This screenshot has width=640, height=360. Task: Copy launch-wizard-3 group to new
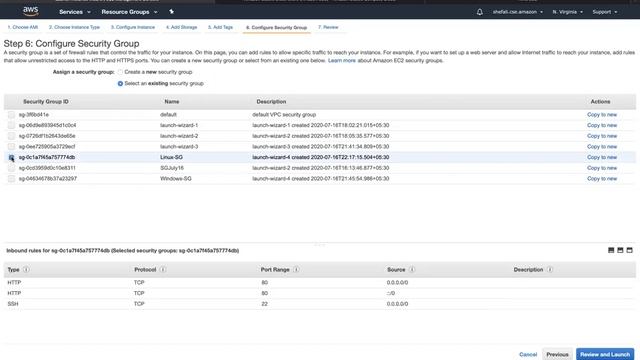coord(602,147)
